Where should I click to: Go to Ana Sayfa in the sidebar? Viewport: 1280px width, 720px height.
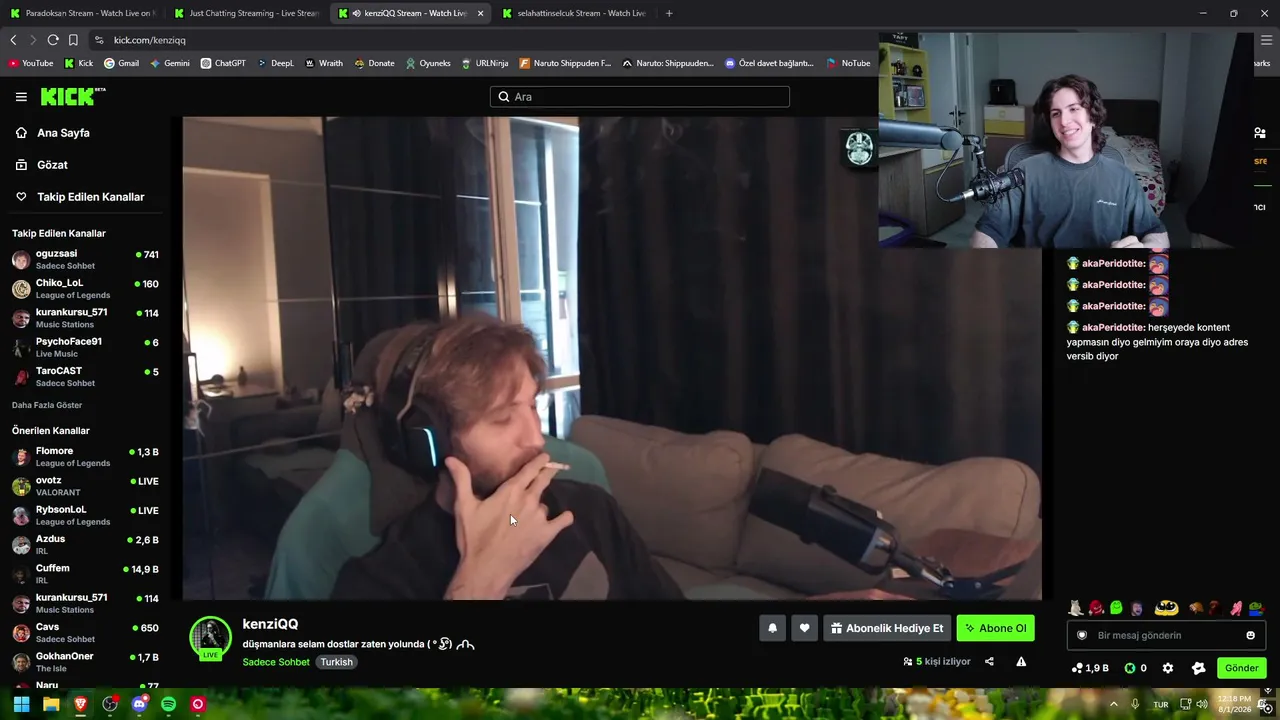[x=52, y=133]
